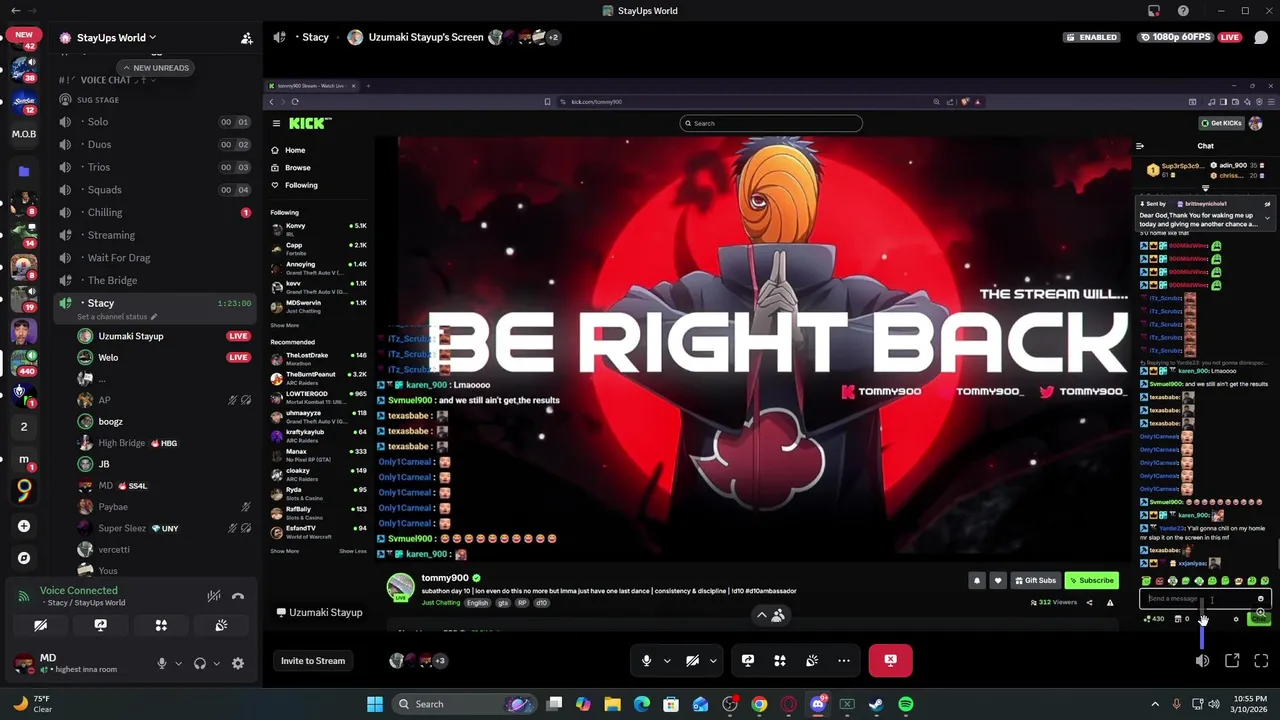Image resolution: width=1280 pixels, height=720 pixels.
Task: Click Add a Server plus icon
Action: tap(24, 526)
